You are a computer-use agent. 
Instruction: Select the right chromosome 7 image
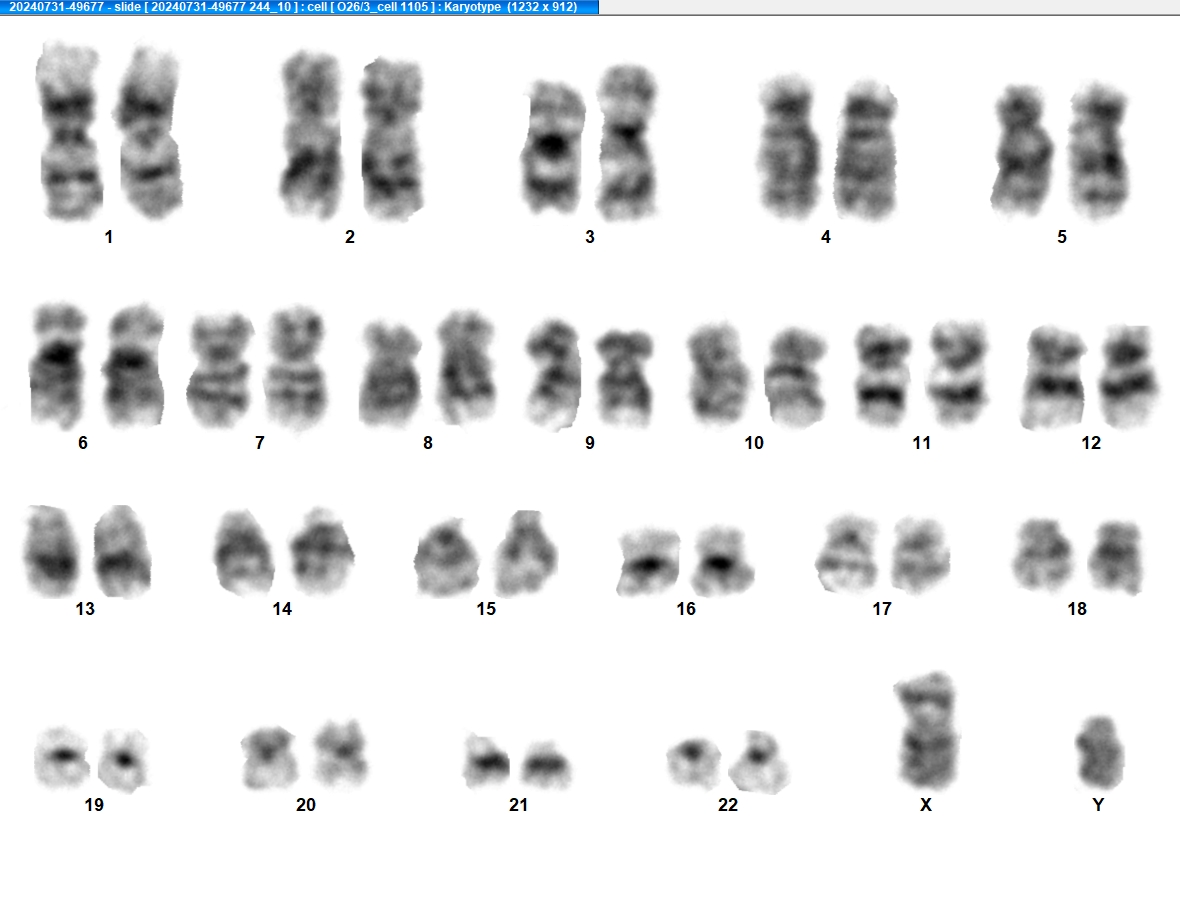coord(296,368)
